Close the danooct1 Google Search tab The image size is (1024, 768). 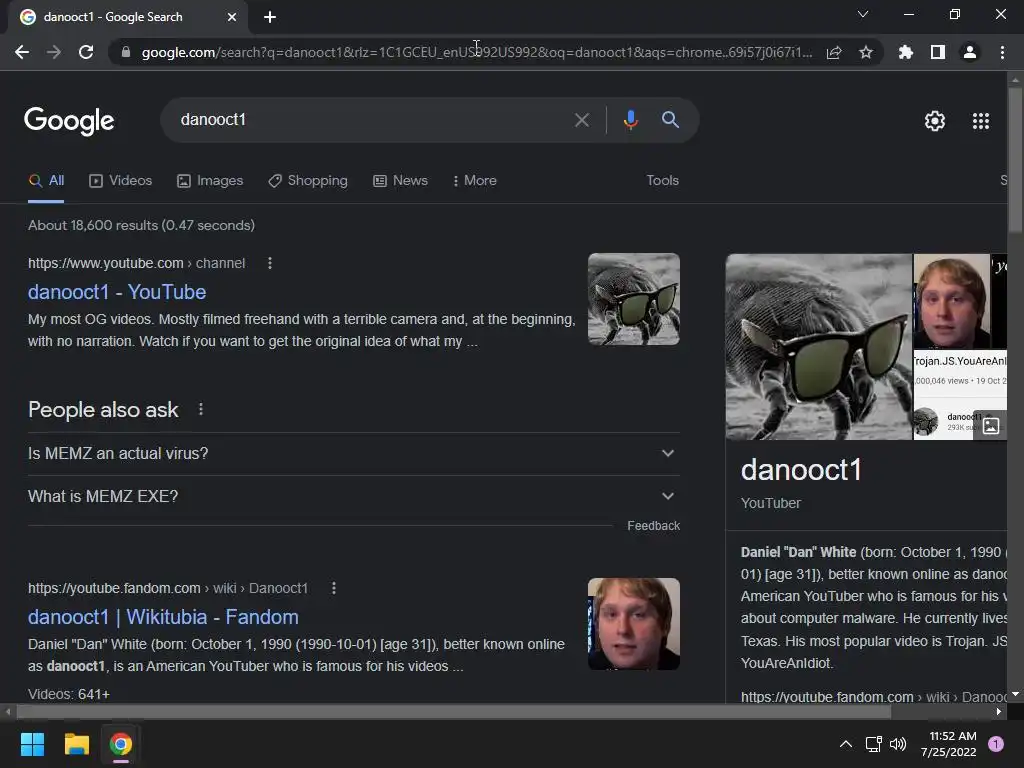(x=232, y=17)
